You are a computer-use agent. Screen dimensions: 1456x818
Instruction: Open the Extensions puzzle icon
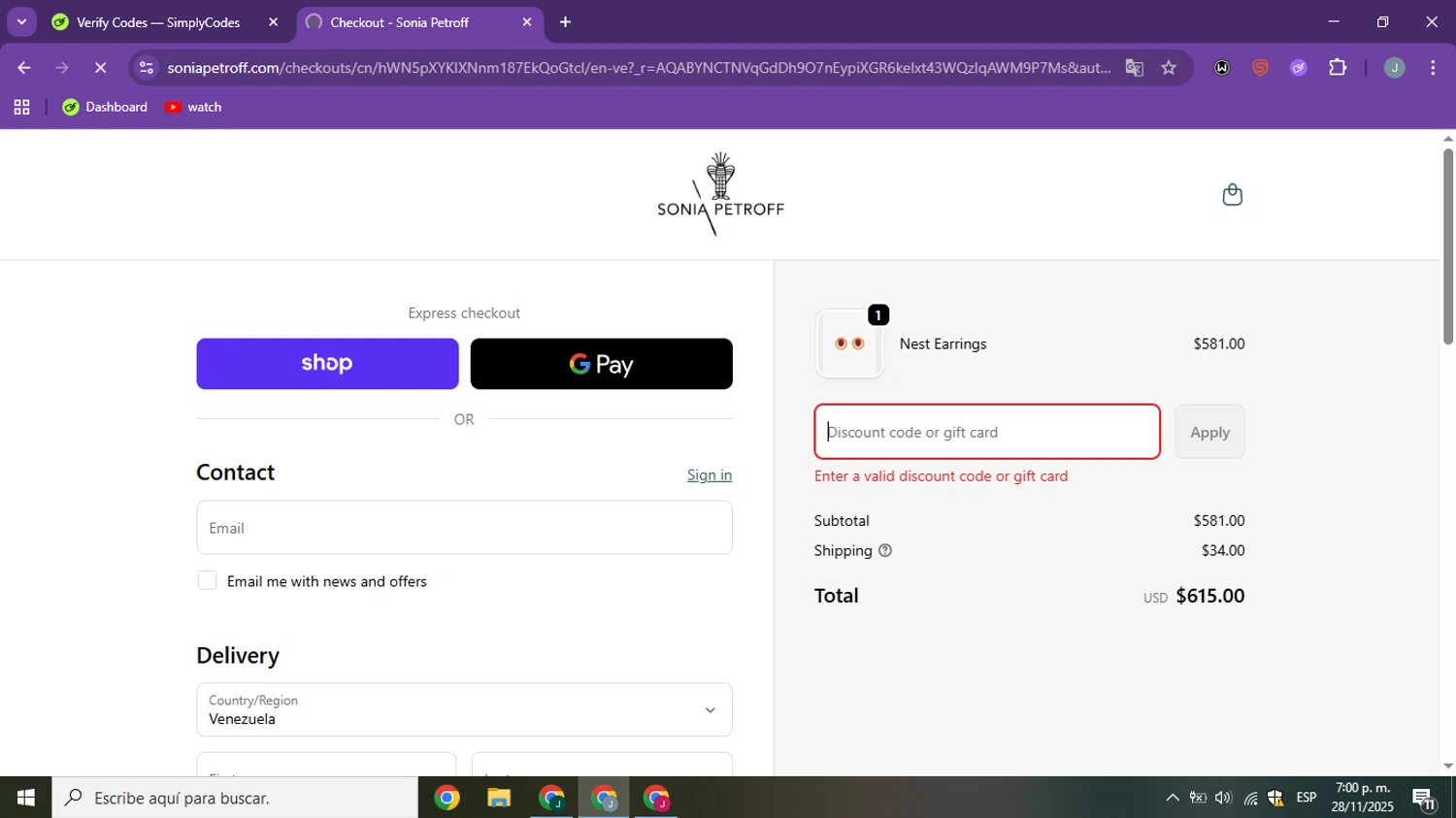pyautogui.click(x=1338, y=68)
